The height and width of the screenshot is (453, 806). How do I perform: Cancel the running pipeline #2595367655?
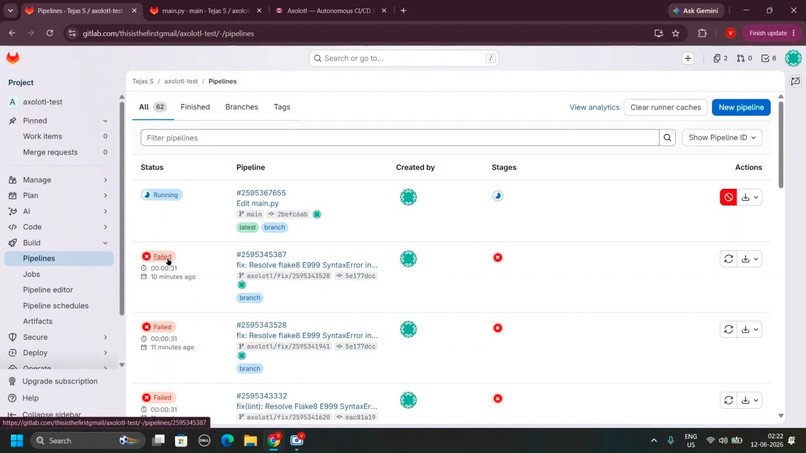pos(728,197)
